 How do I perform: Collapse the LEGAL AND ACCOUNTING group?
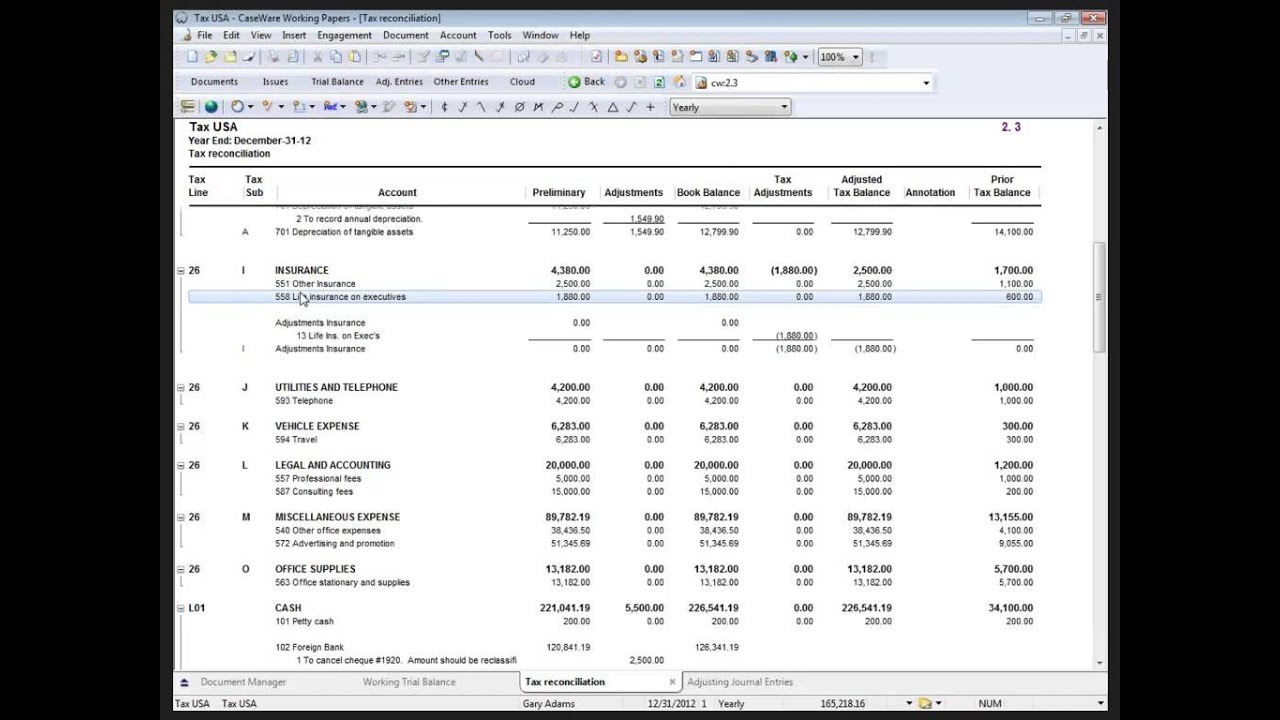181,465
